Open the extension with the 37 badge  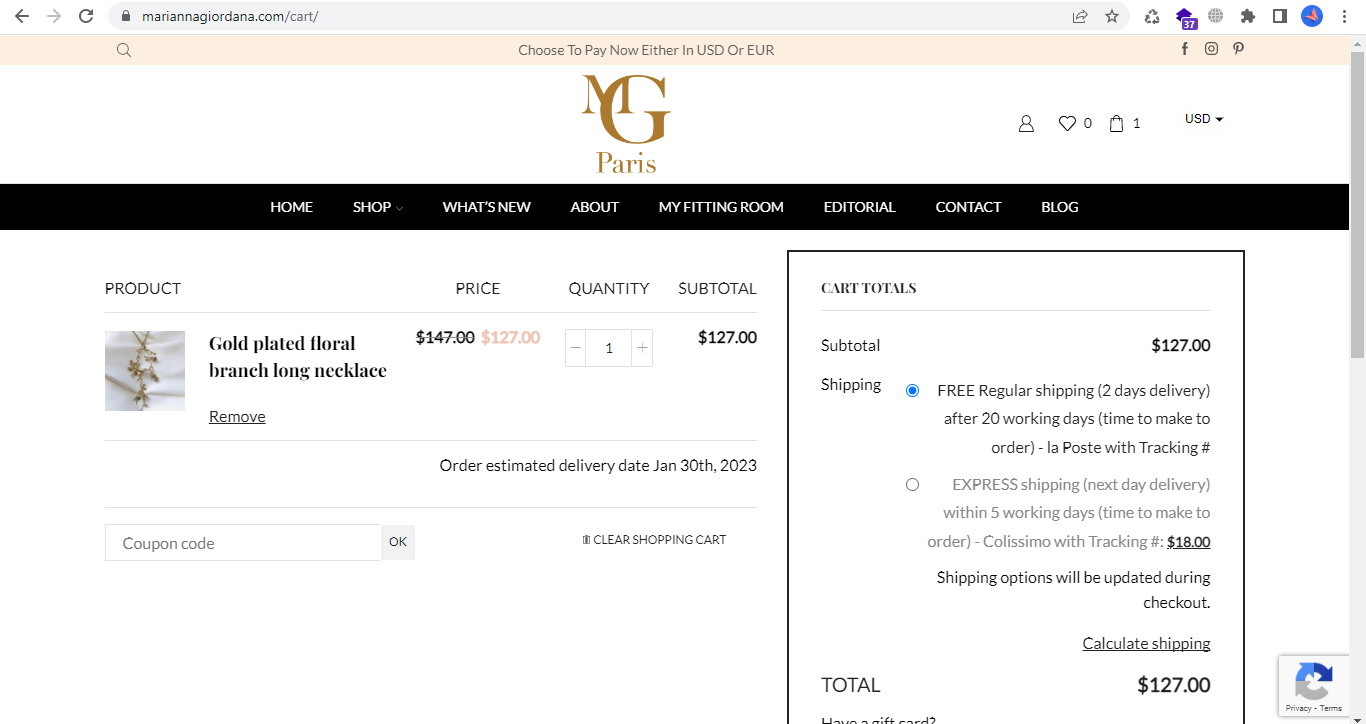1185,18
